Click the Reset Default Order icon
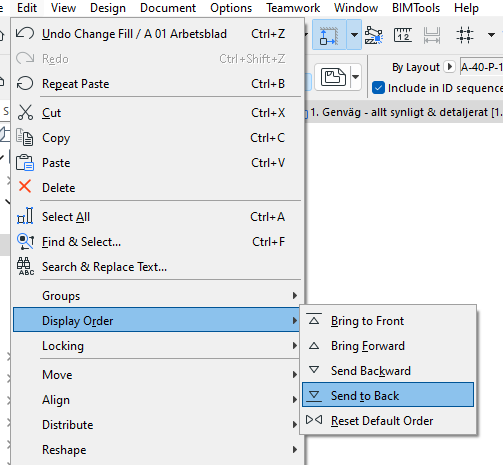The image size is (503, 465). (x=314, y=420)
